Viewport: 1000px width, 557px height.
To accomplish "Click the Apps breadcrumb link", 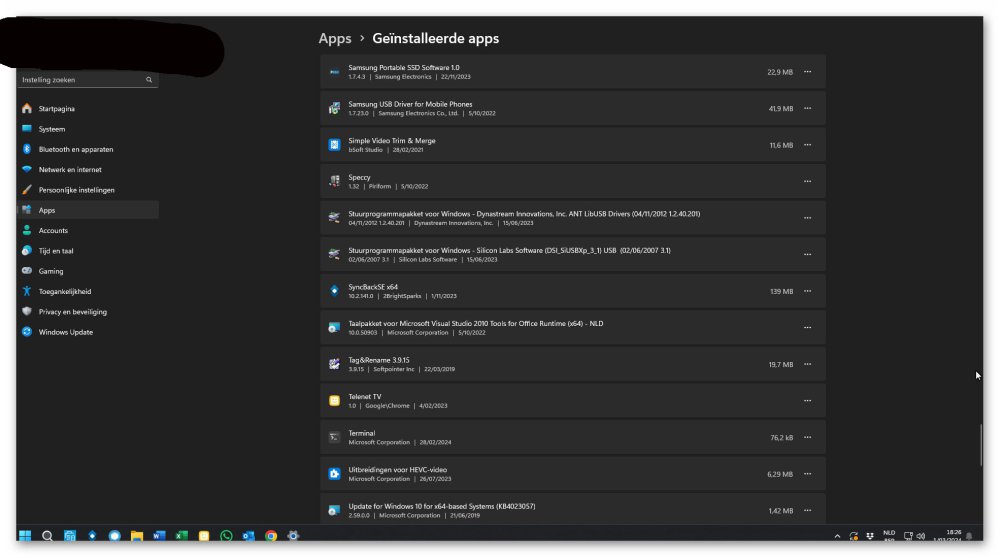I will click(x=335, y=39).
